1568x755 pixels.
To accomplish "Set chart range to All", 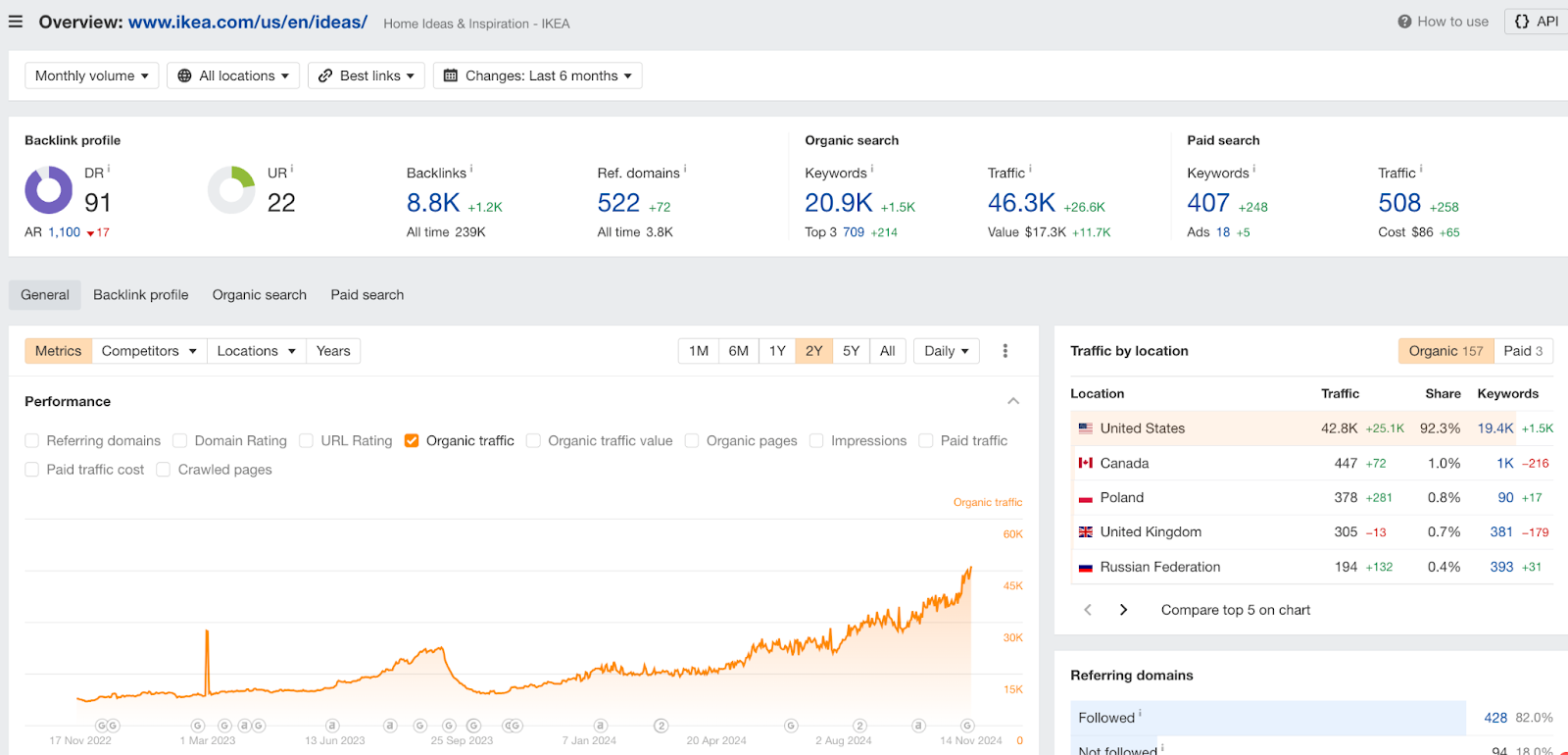I will point(888,351).
